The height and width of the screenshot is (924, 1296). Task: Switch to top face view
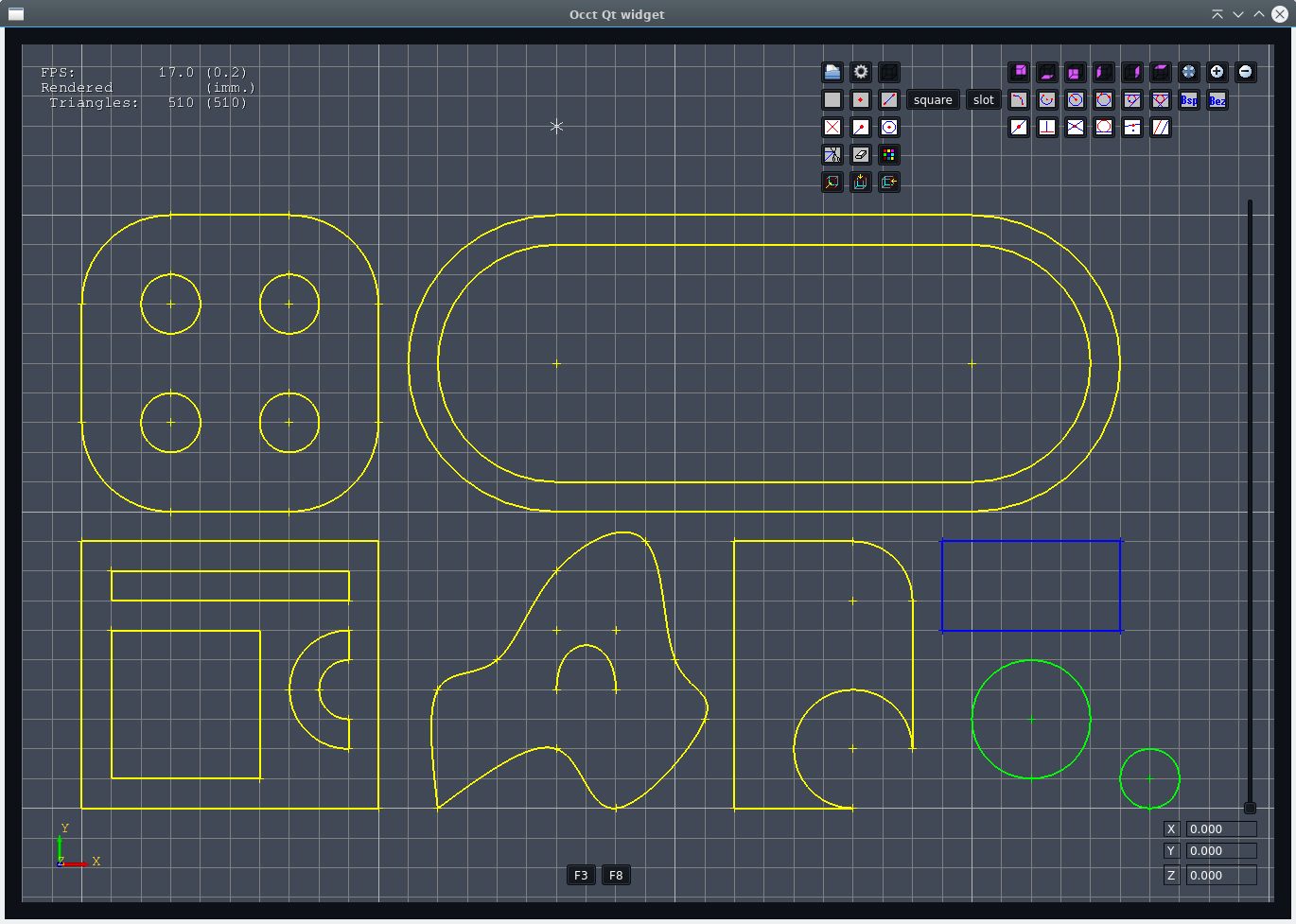(x=1161, y=72)
